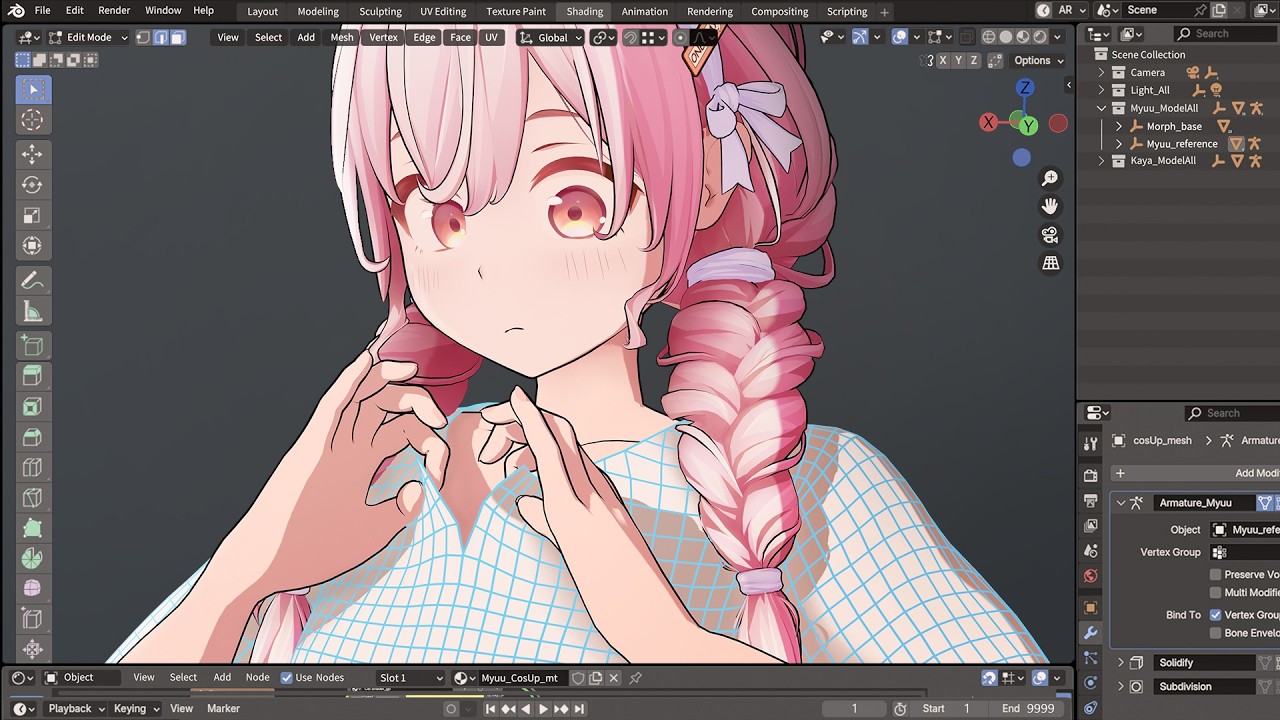
Task: Toggle X axis mirror button
Action: (943, 61)
